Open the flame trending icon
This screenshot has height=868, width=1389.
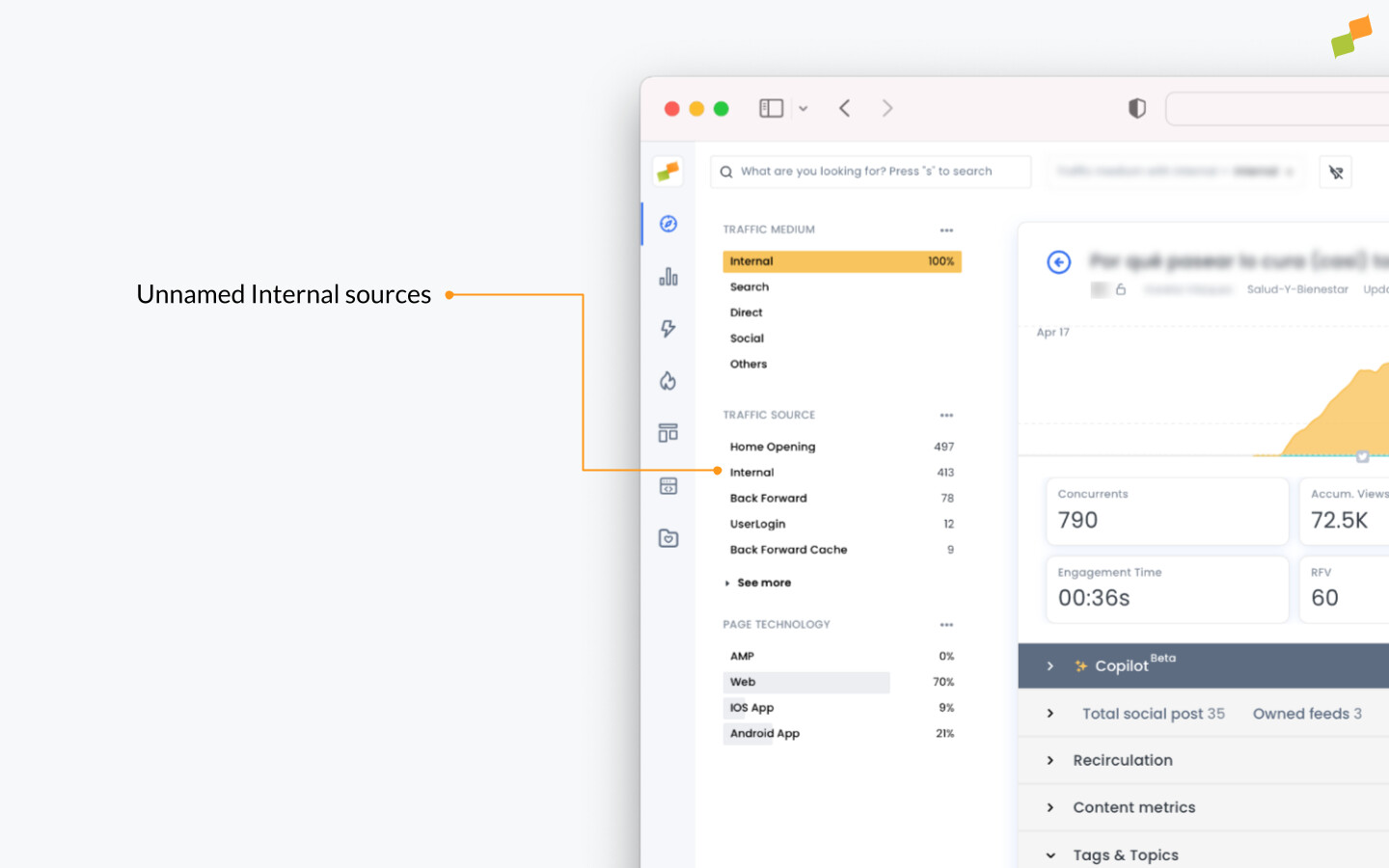[x=667, y=381]
